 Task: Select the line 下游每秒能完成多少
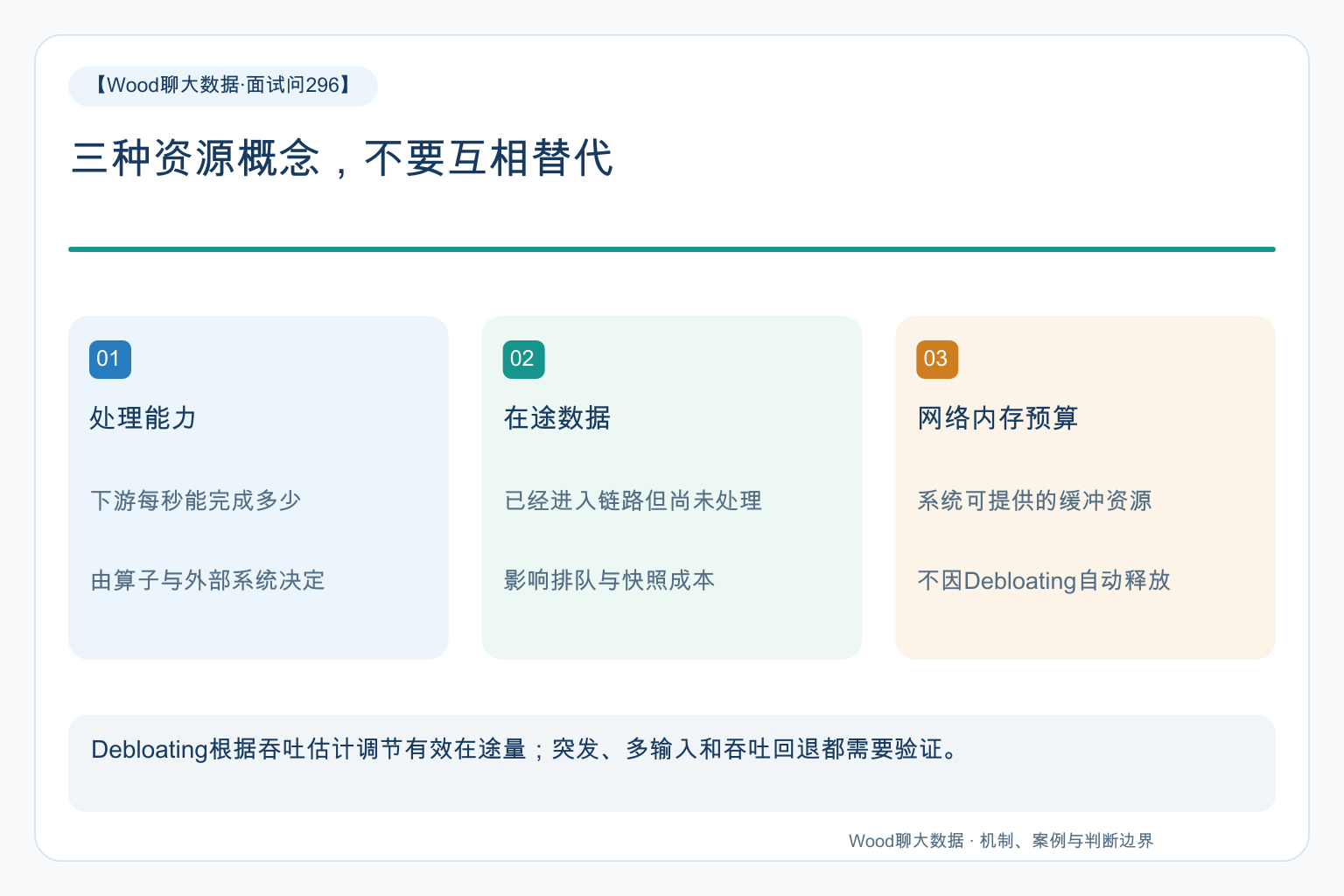[196, 500]
